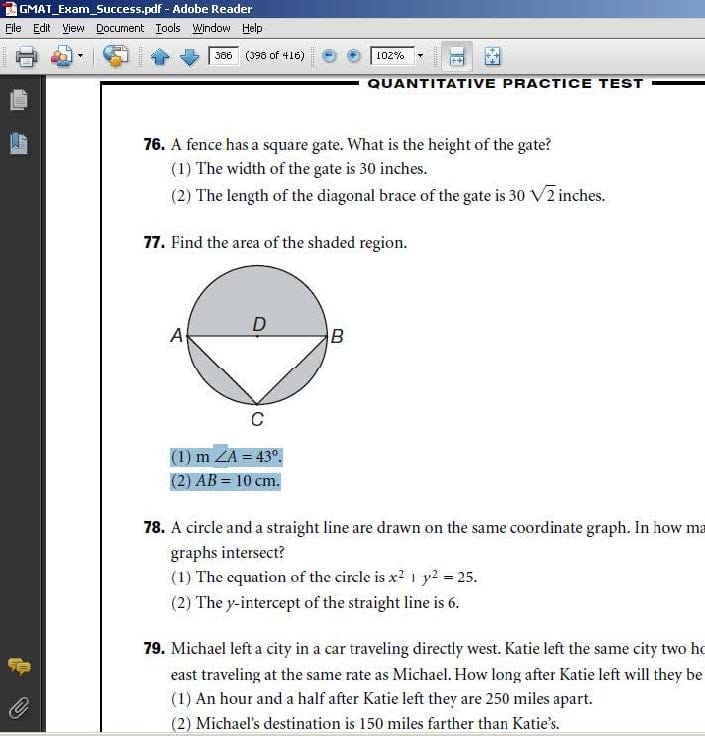The width and height of the screenshot is (705, 736).
Task: Click 'Find the area of the shaded region.'
Action: 289,243
